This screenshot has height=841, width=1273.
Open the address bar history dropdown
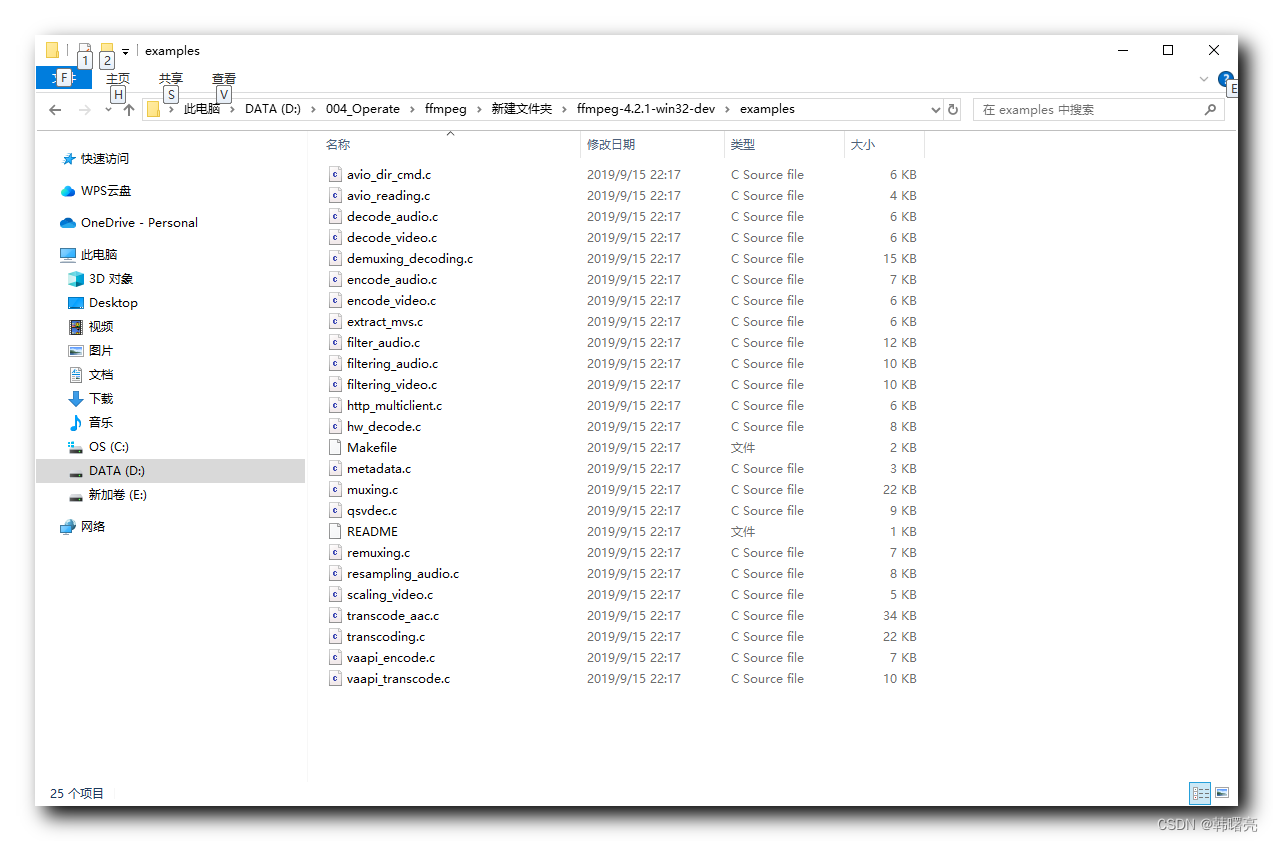tap(933, 109)
